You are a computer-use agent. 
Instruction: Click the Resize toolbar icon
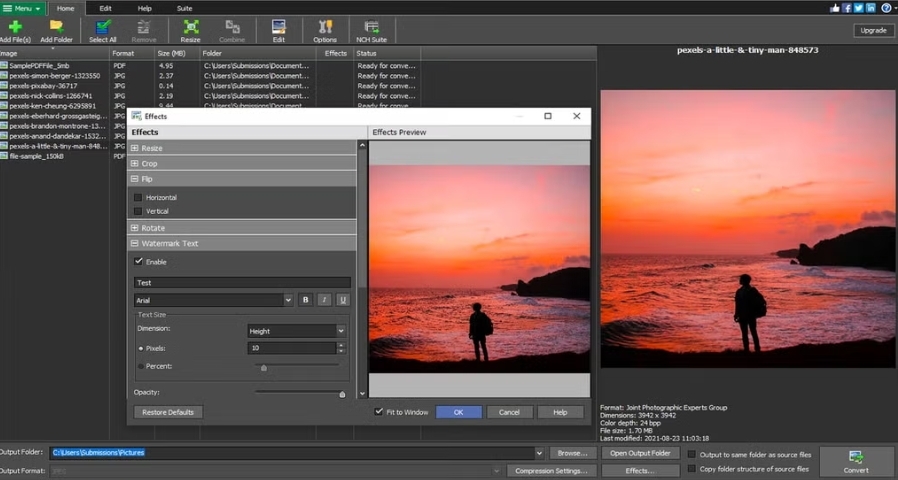click(x=190, y=31)
